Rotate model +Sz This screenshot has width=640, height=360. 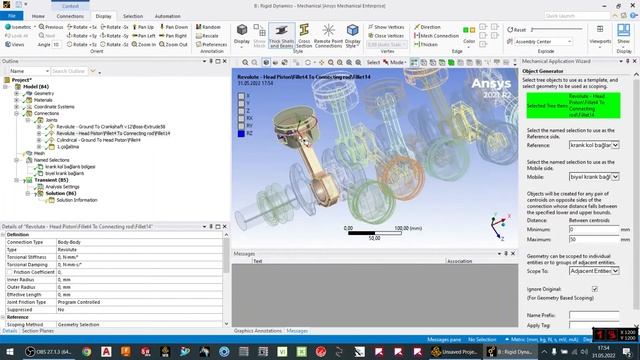pyautogui.click(x=82, y=44)
